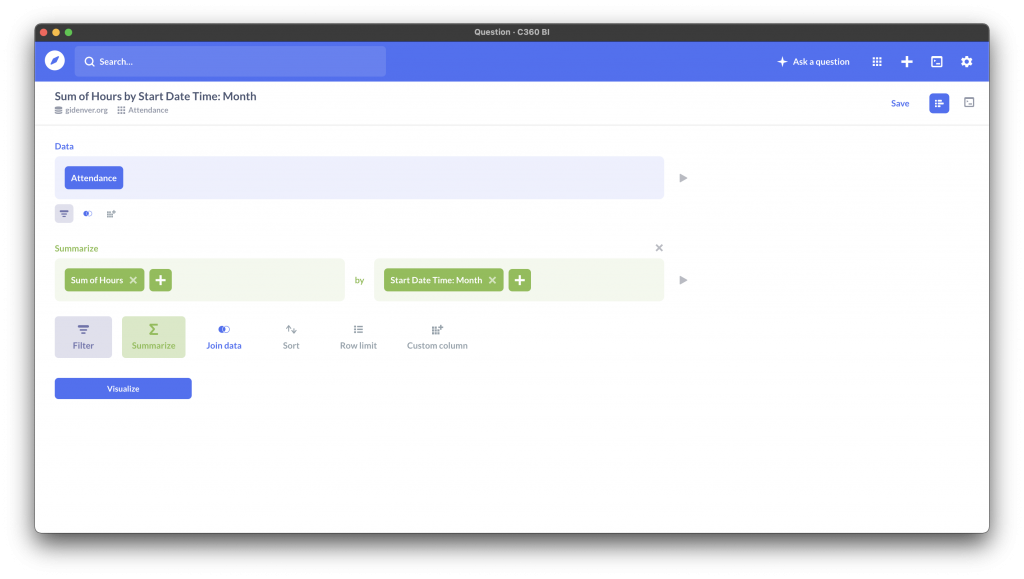Click the plus create new icon in header
1024x579 pixels.
pos(906,61)
